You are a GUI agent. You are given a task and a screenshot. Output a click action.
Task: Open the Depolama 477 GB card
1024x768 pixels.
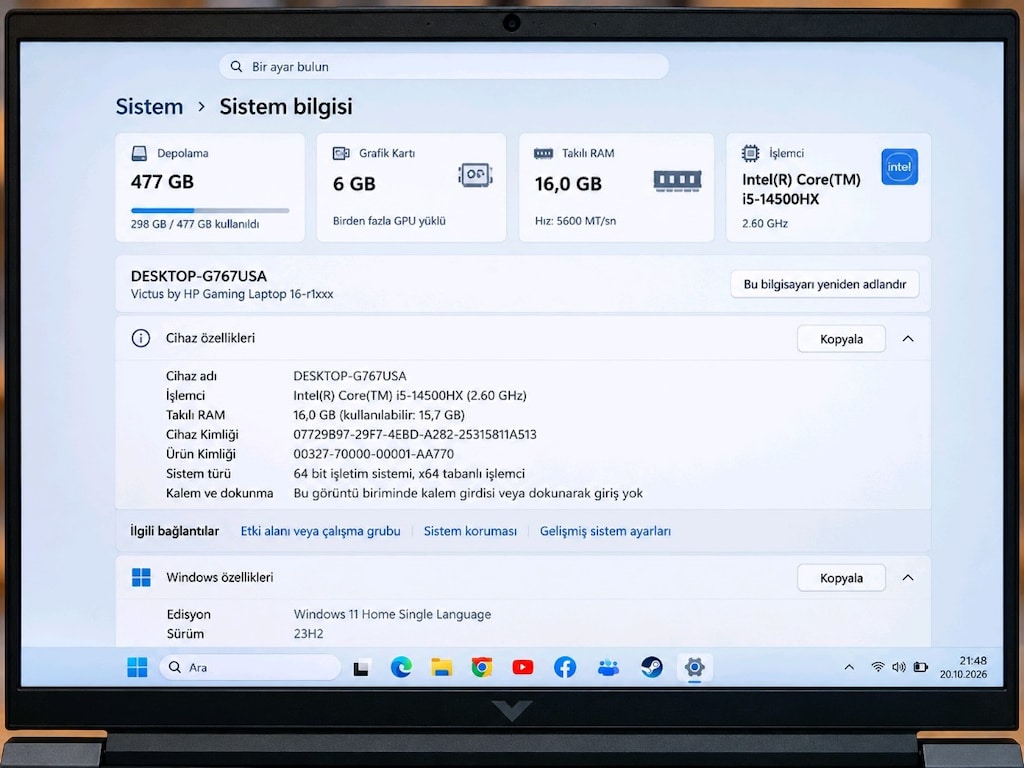tap(210, 187)
